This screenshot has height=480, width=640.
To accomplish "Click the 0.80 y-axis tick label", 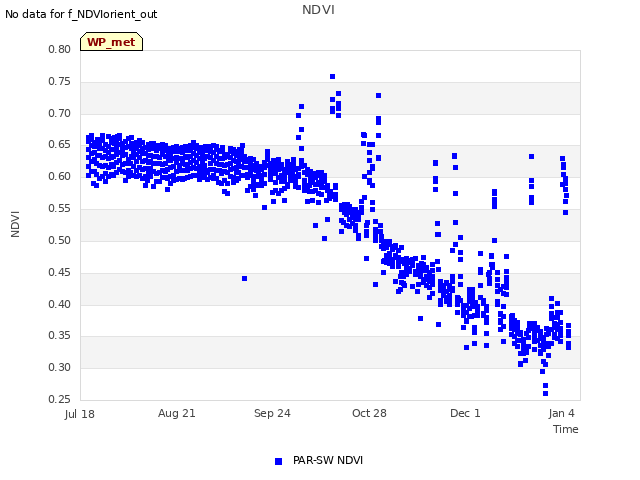I will pos(60,49).
